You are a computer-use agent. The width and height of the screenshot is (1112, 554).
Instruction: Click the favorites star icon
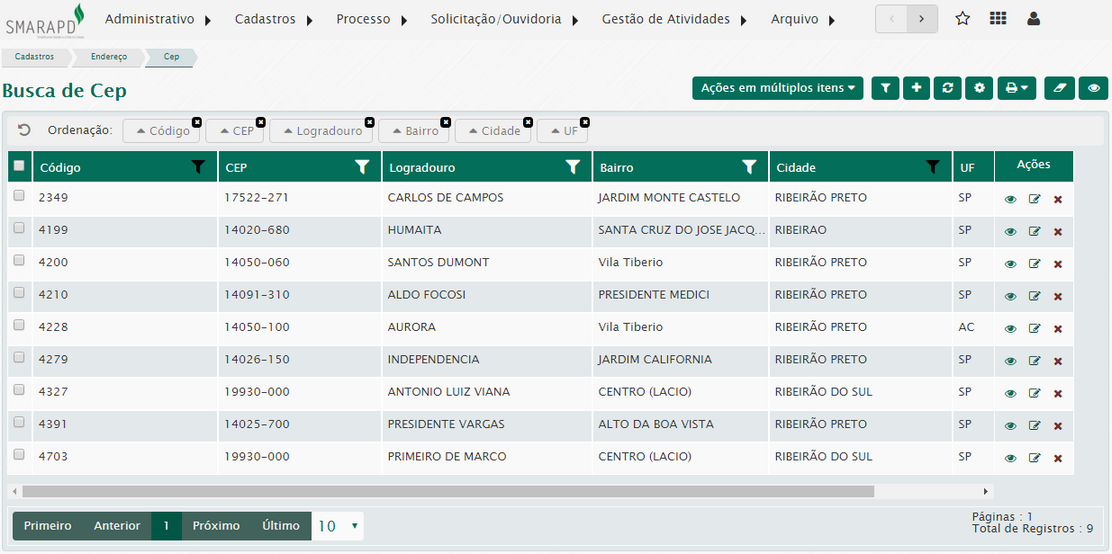(962, 19)
